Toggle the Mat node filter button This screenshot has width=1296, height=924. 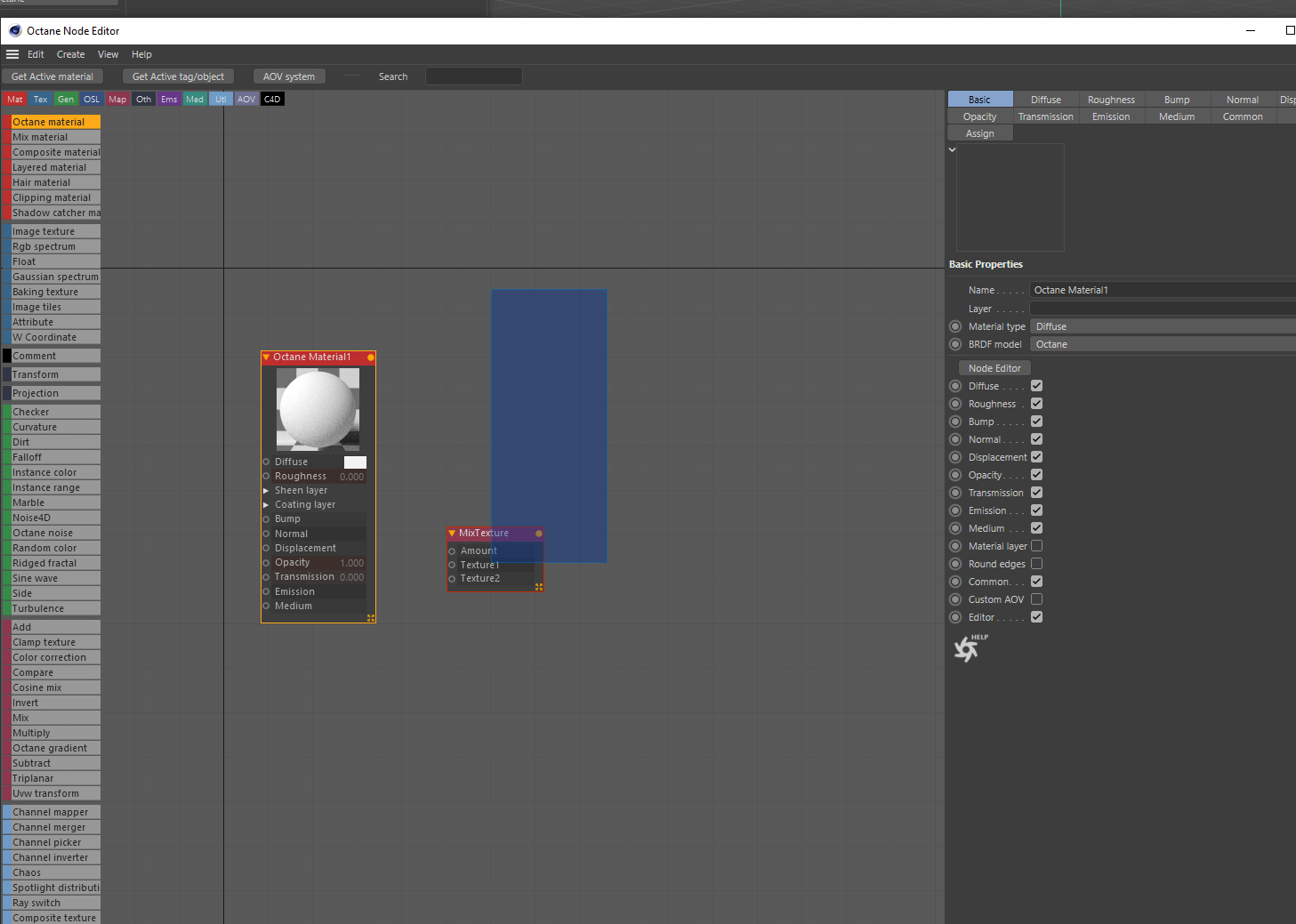coord(15,100)
